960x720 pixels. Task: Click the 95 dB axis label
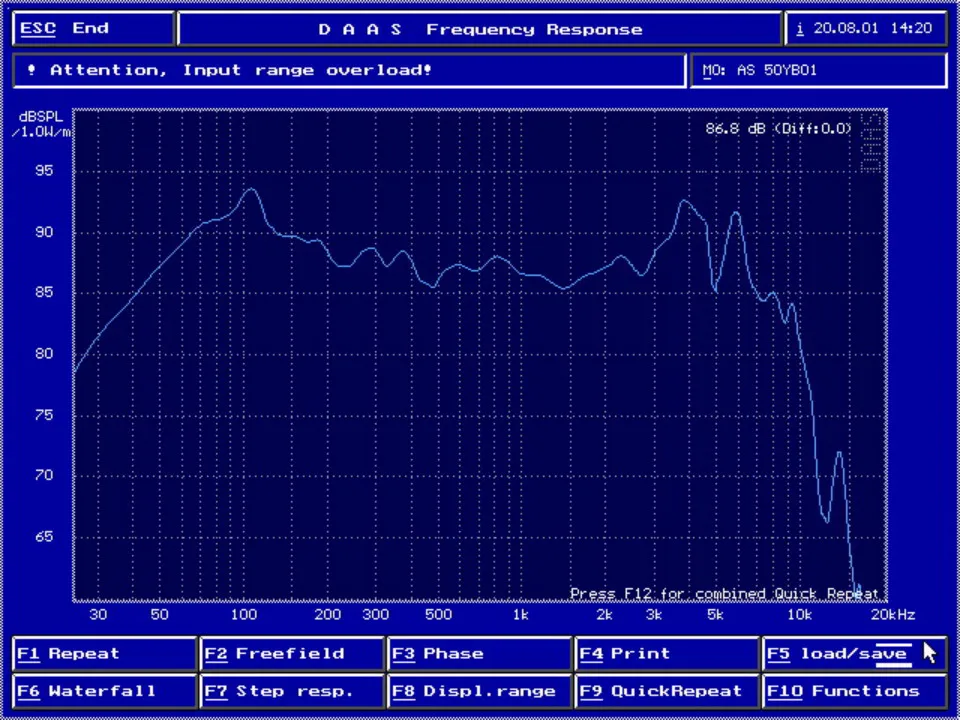[44, 170]
